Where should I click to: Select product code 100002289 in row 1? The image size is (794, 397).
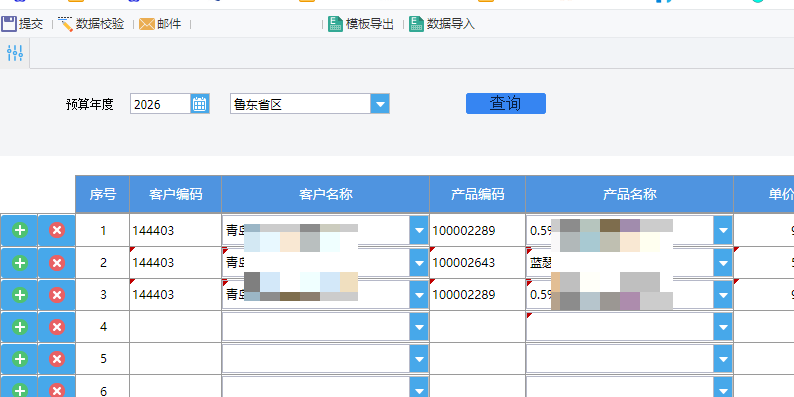click(x=478, y=230)
